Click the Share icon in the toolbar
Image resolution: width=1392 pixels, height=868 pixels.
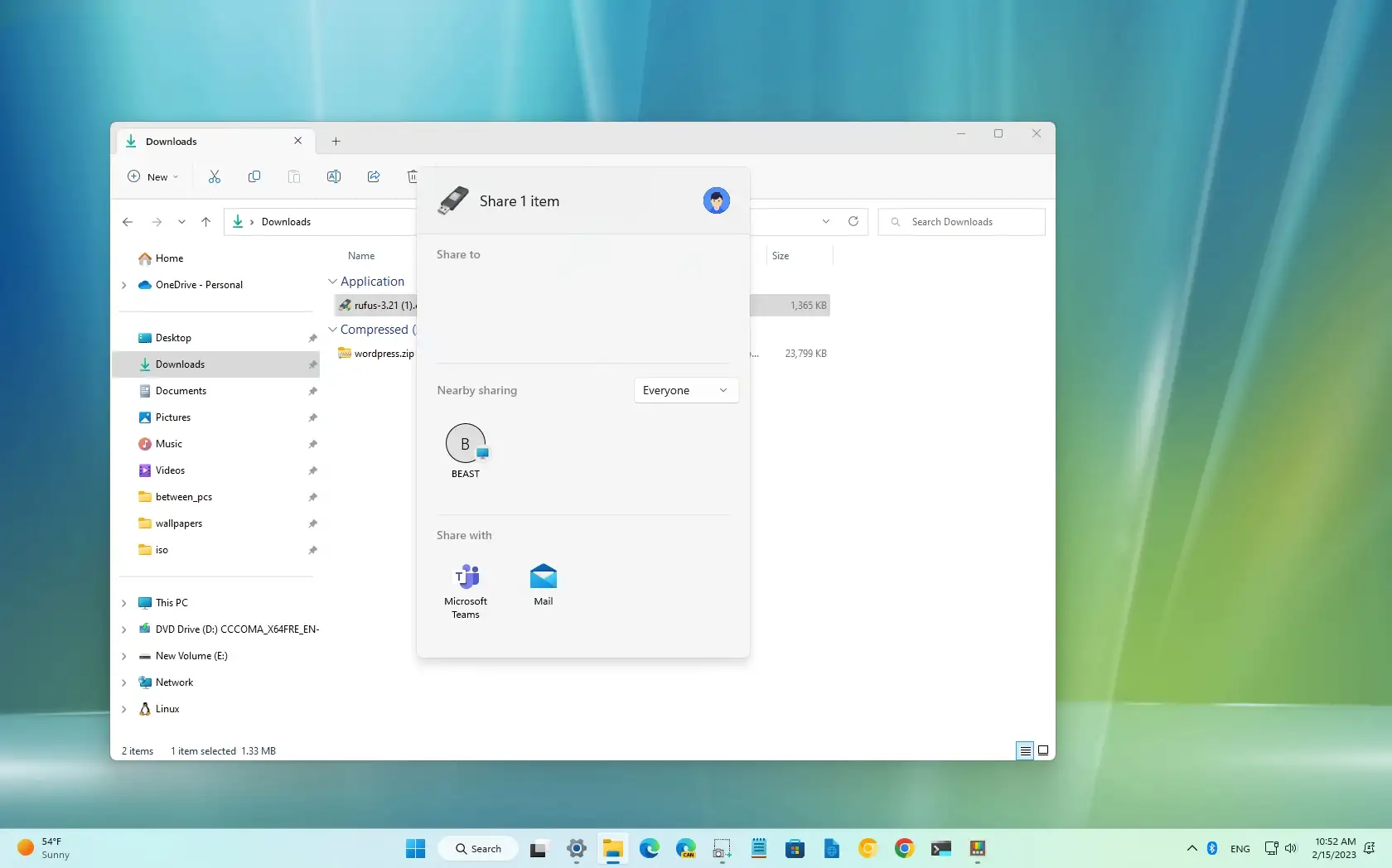(374, 176)
